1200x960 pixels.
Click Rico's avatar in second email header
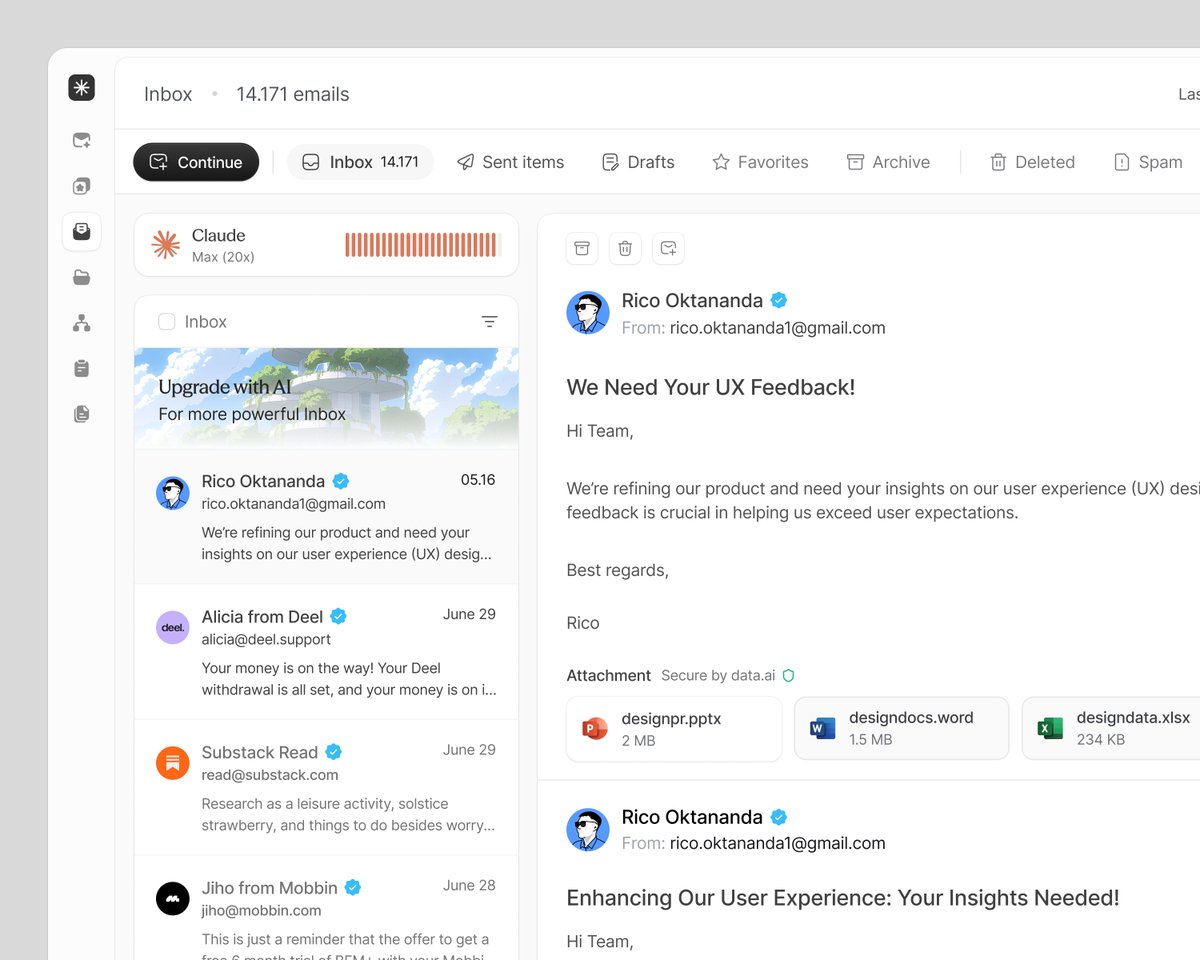[x=588, y=830]
